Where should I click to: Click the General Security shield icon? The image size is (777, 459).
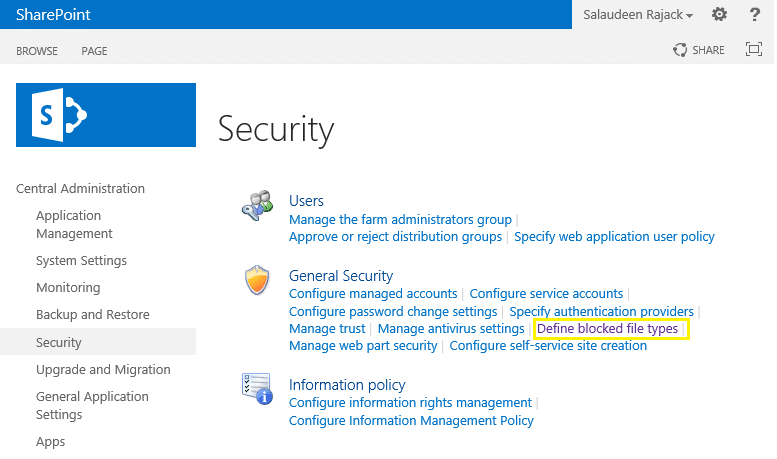pyautogui.click(x=256, y=282)
